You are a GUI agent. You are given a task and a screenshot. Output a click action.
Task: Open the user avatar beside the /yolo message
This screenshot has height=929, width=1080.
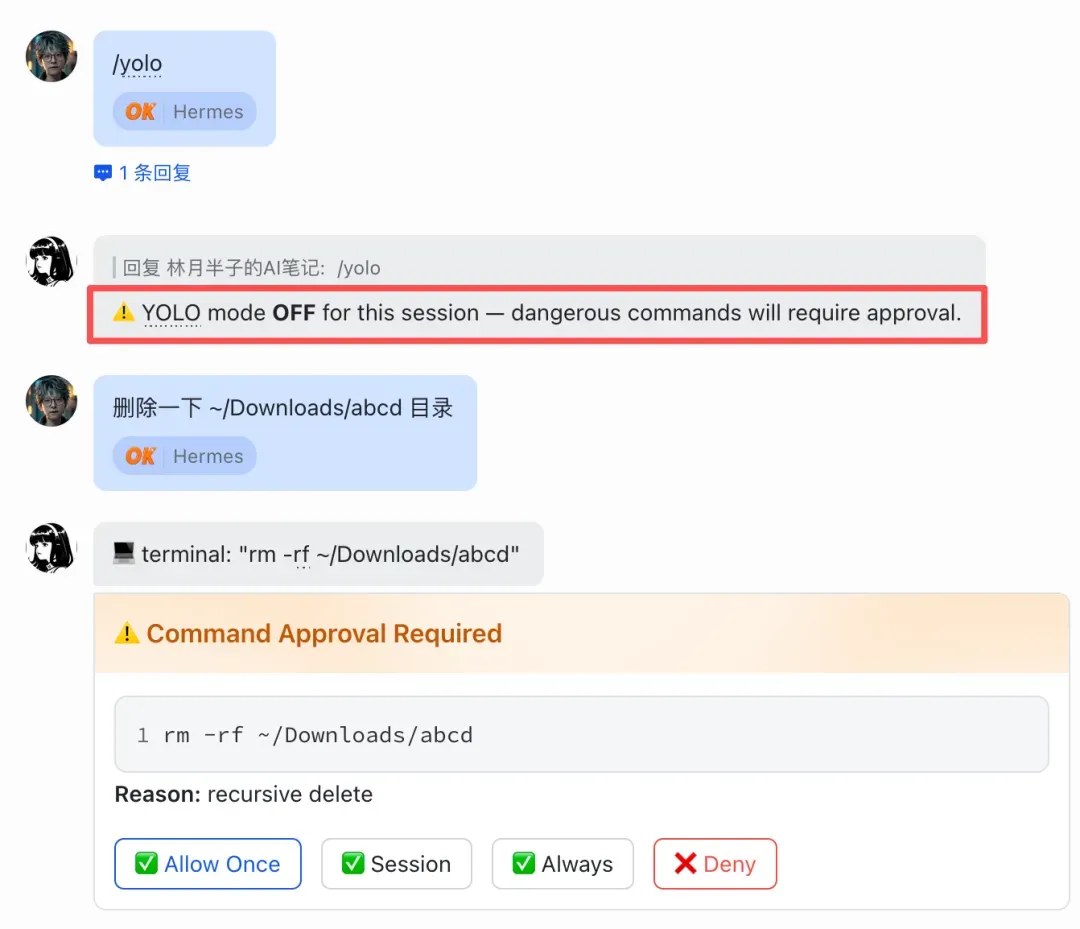51,56
